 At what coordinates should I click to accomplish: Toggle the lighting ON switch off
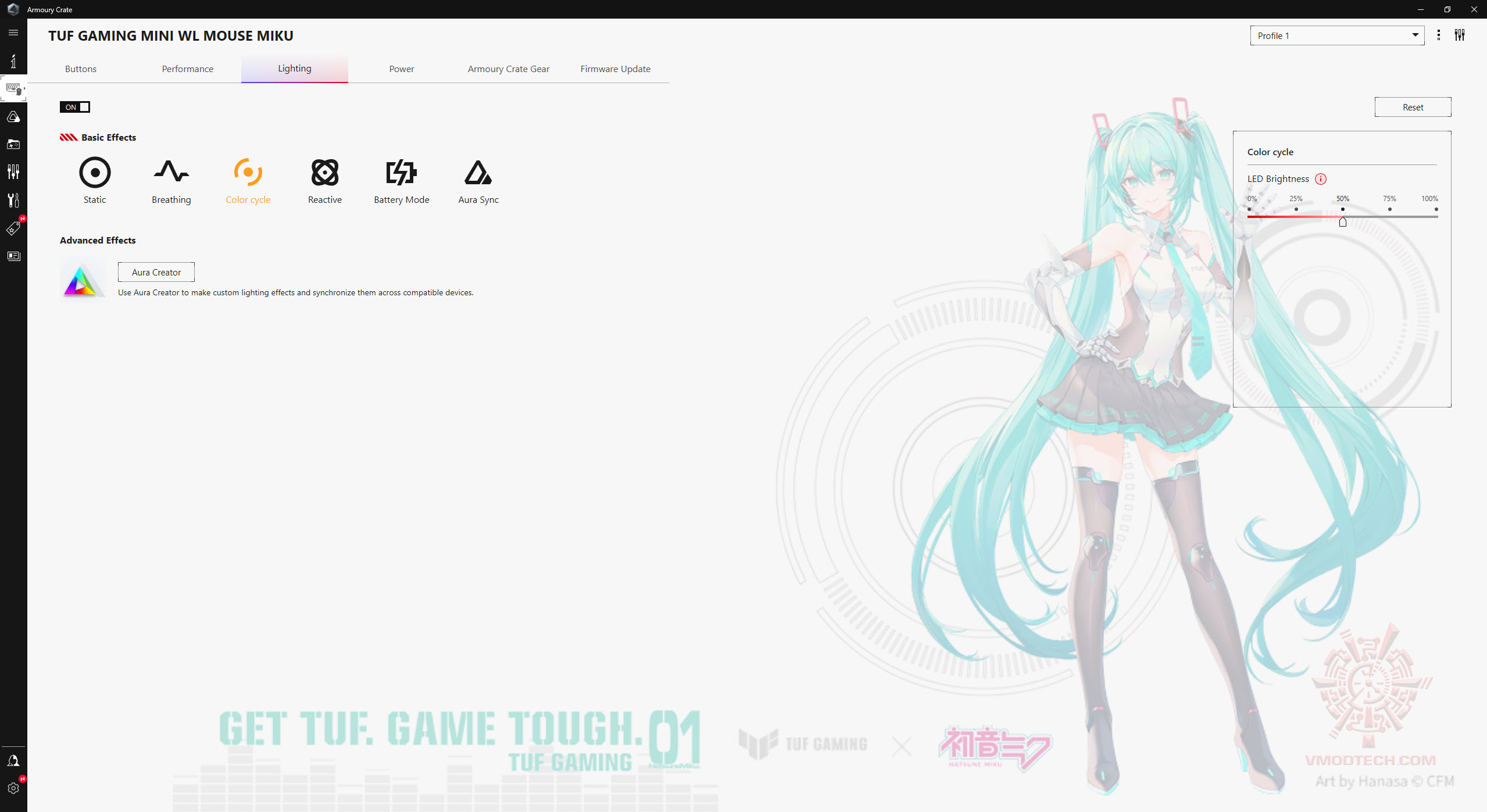75,107
